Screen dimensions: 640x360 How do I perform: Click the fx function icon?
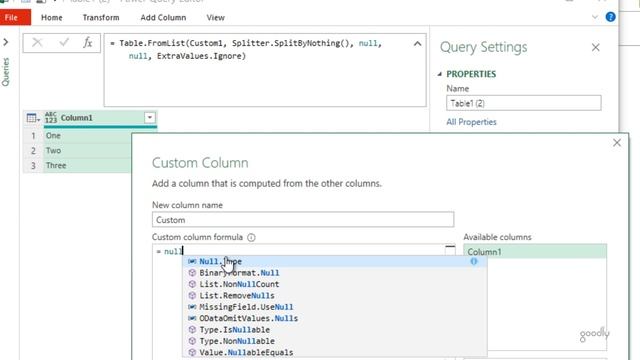(x=88, y=42)
